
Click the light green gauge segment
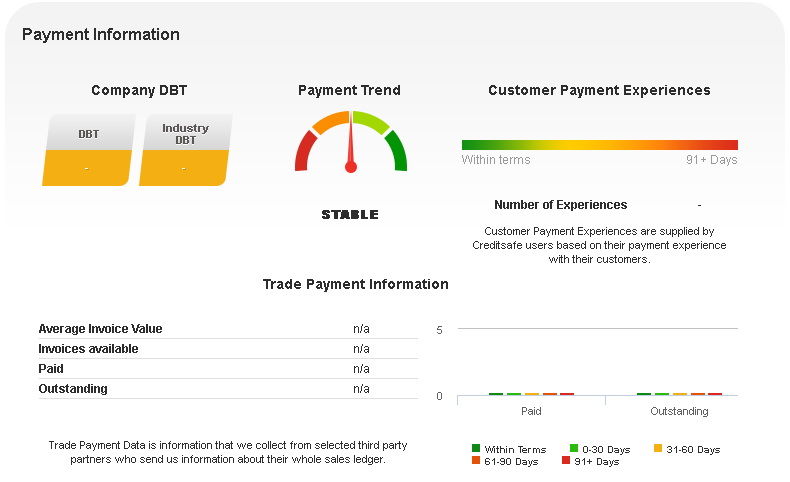click(x=371, y=122)
